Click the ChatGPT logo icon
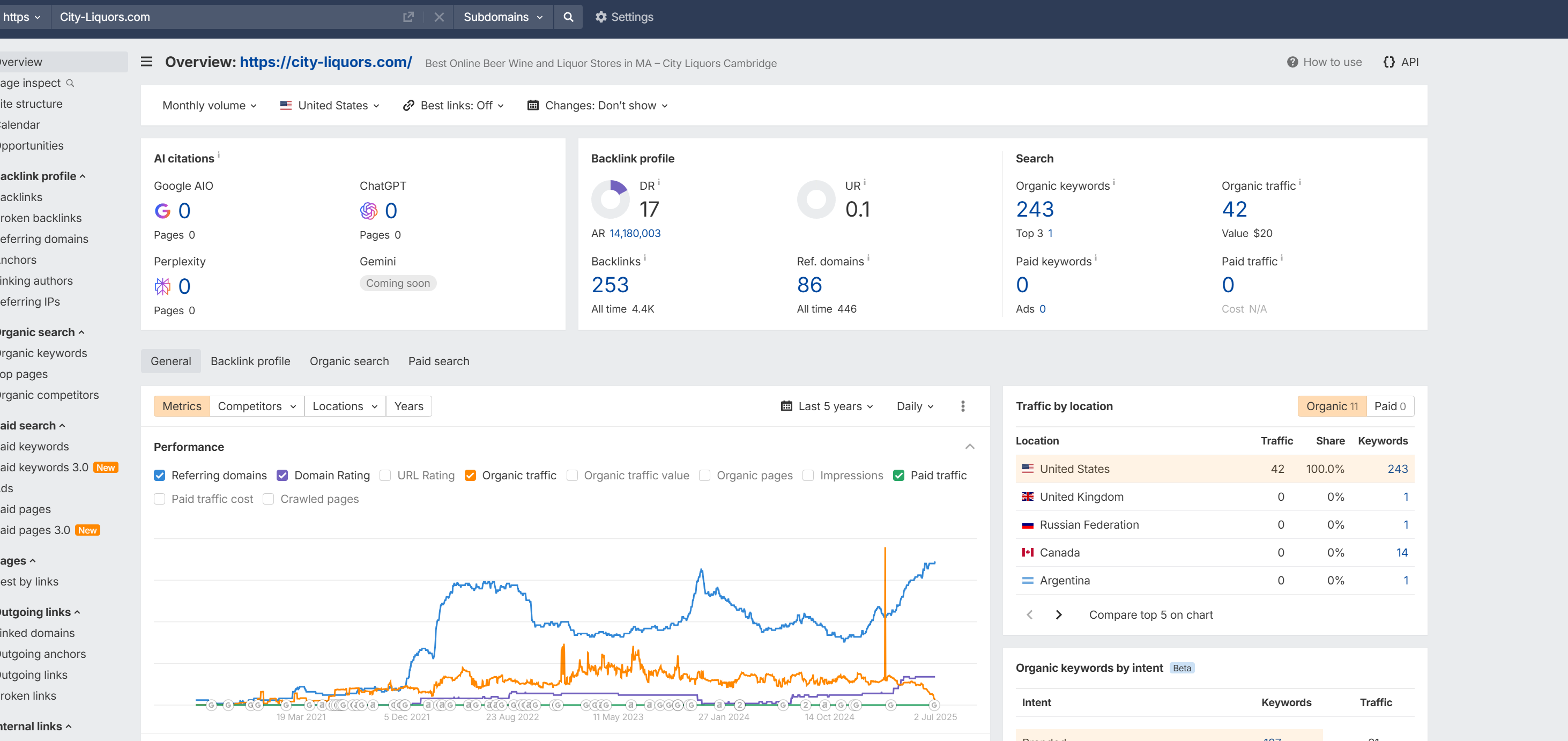Image resolution: width=1568 pixels, height=741 pixels. click(369, 211)
